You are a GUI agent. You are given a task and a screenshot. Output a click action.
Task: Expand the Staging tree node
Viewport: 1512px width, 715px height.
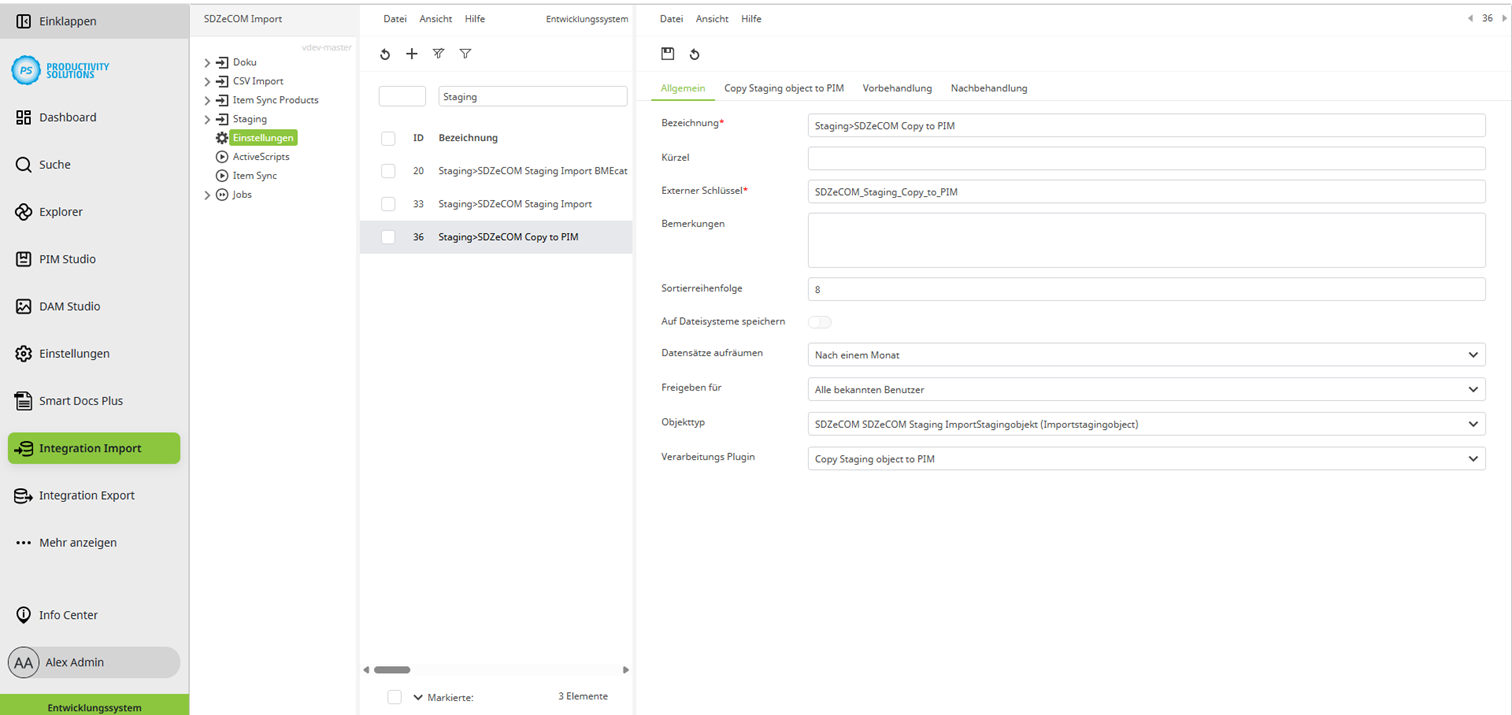pos(208,118)
